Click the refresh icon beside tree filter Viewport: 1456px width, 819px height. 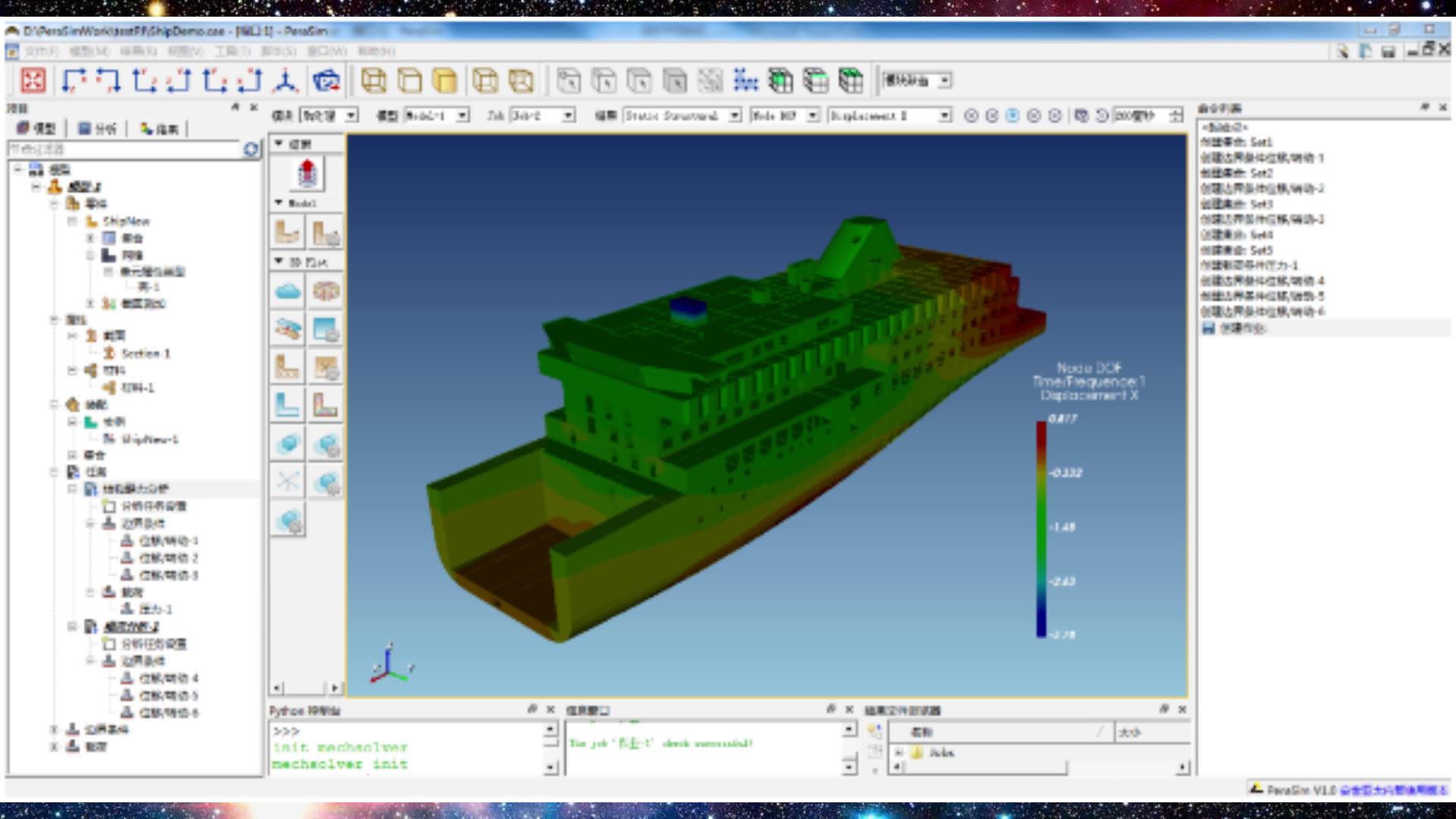click(251, 149)
